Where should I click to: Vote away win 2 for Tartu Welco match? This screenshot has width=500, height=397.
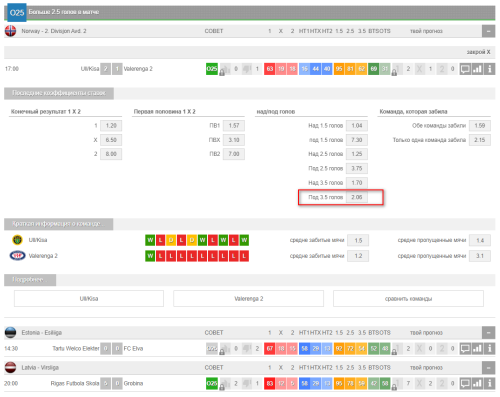442,349
